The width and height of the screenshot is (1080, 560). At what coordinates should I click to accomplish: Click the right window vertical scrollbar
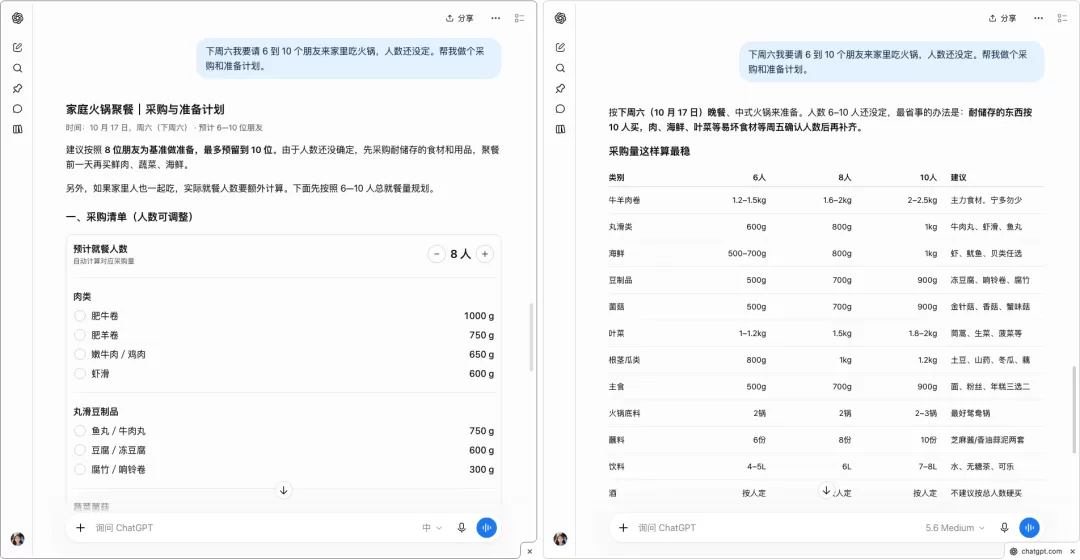point(1074,410)
